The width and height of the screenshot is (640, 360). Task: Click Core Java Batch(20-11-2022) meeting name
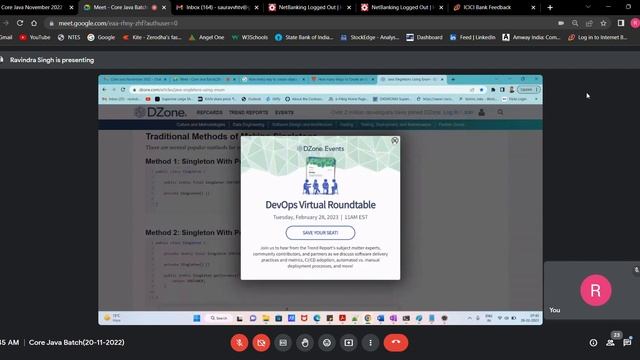[x=76, y=342]
